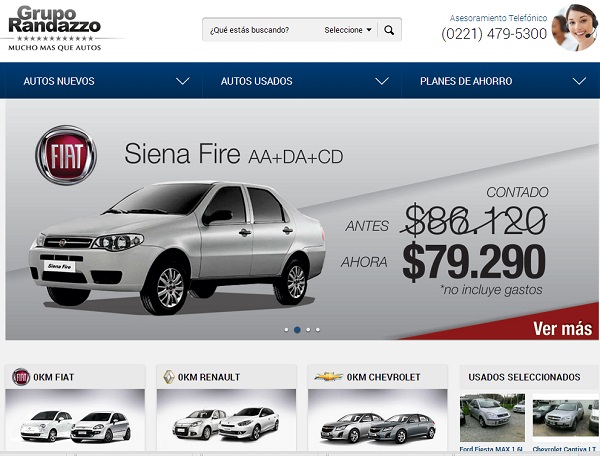Expand the Planes de Ahorro chevron
Viewport: 600px width, 456px height.
(579, 81)
